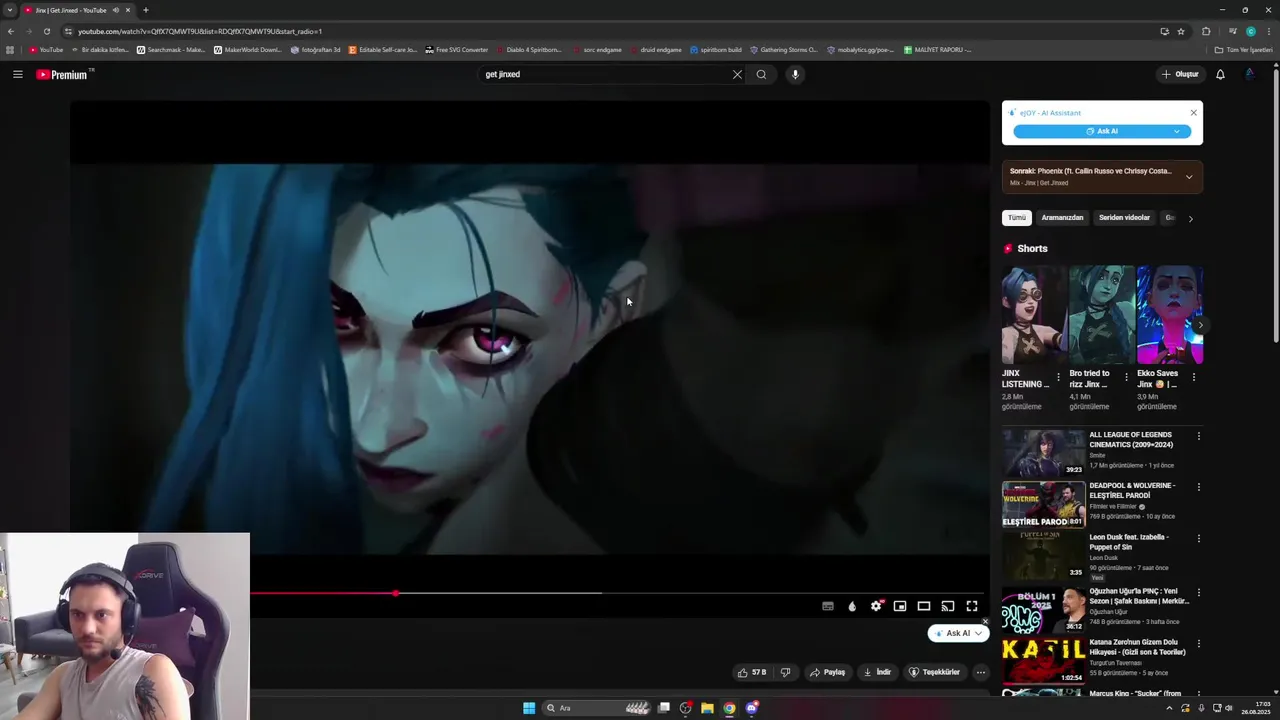Cast video to a TV device
Screen dimensions: 1280x720
[x=948, y=606]
